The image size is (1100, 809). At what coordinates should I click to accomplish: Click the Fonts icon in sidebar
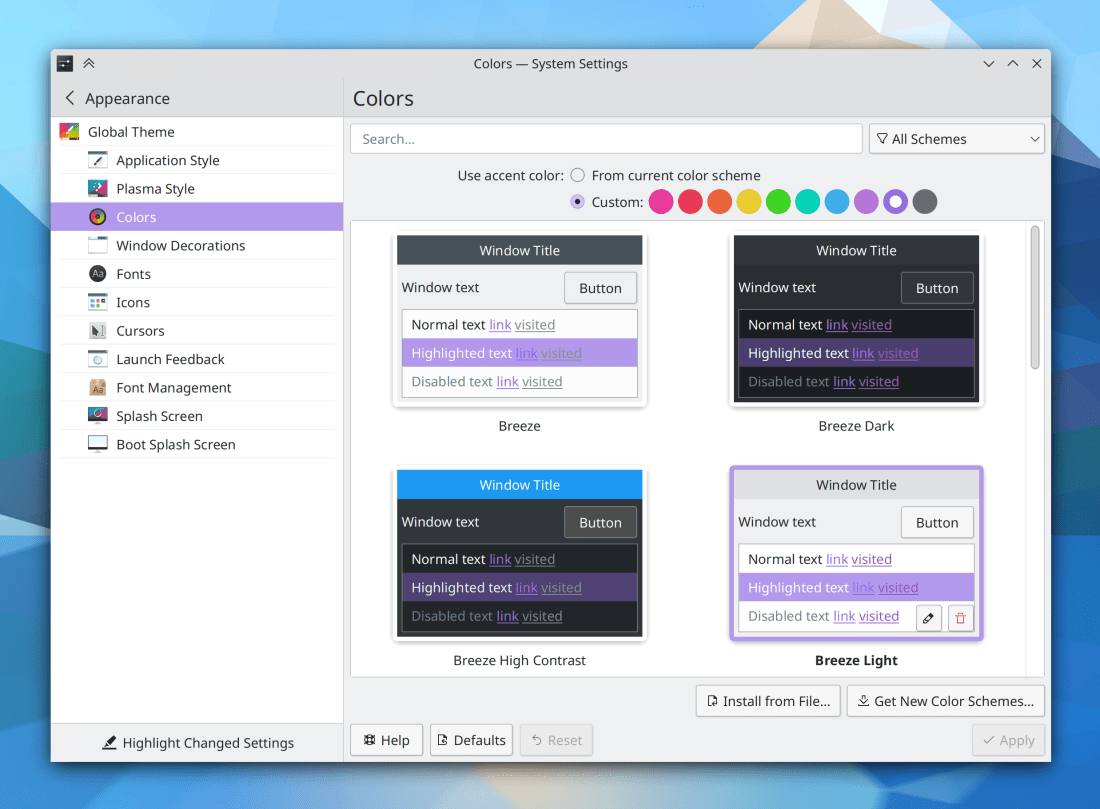pyautogui.click(x=97, y=274)
